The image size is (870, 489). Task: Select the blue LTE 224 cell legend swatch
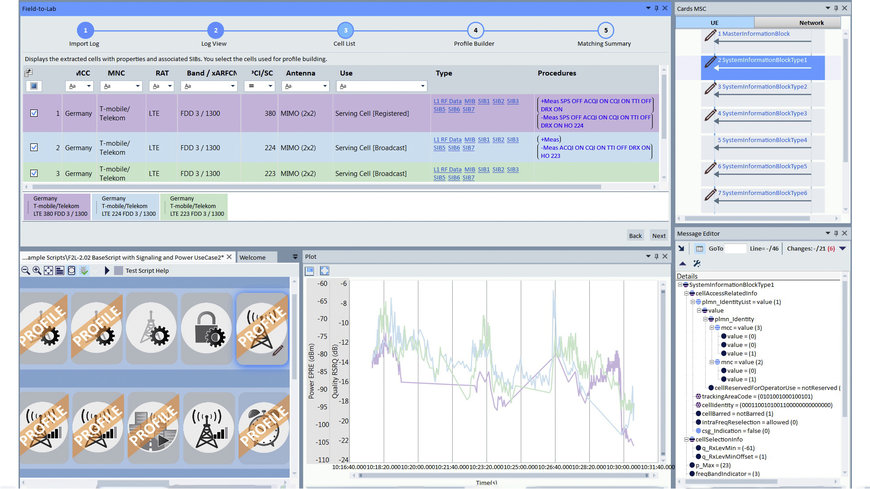125,206
